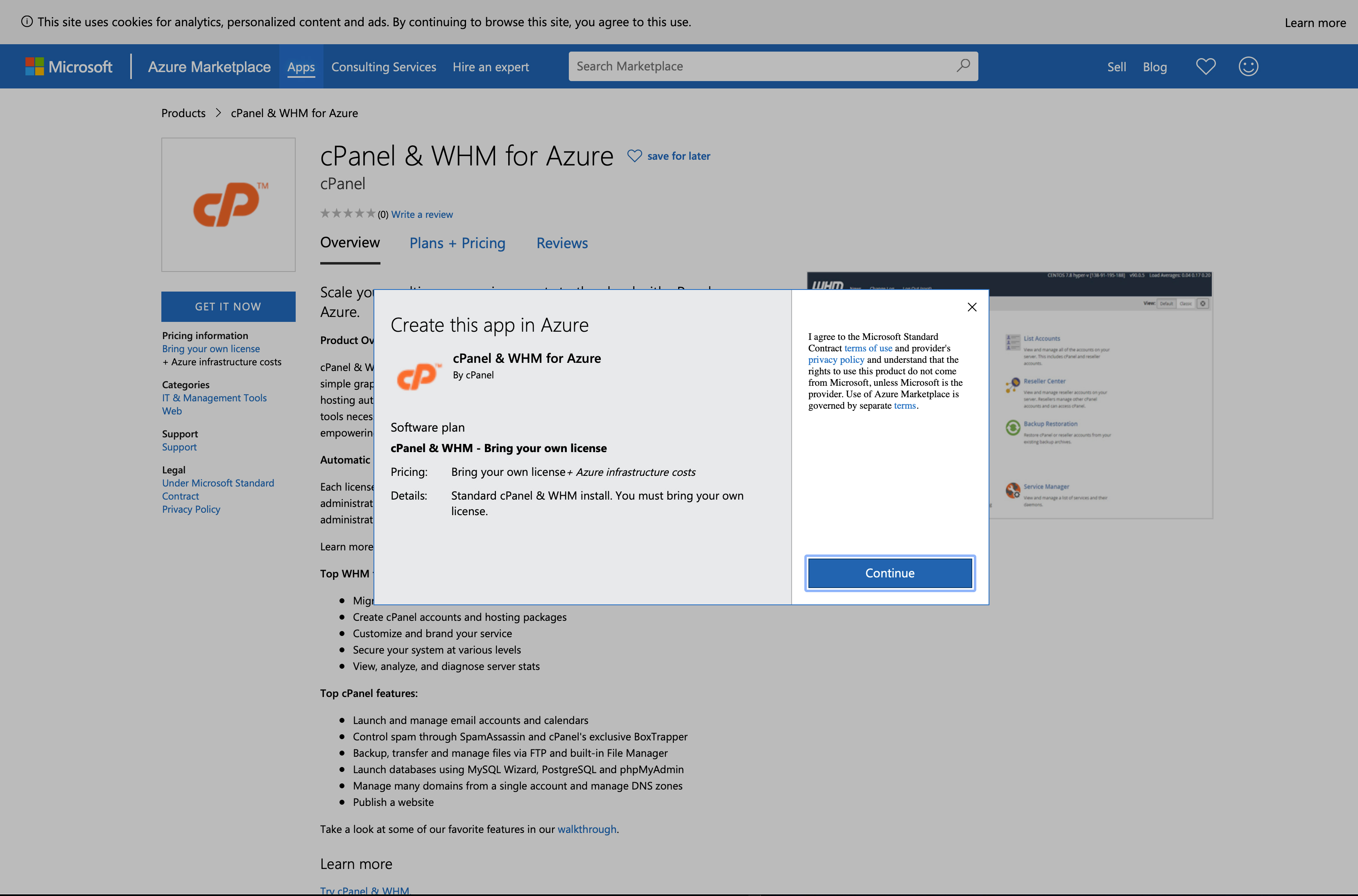Switch to the Plans + Pricing tab

457,243
